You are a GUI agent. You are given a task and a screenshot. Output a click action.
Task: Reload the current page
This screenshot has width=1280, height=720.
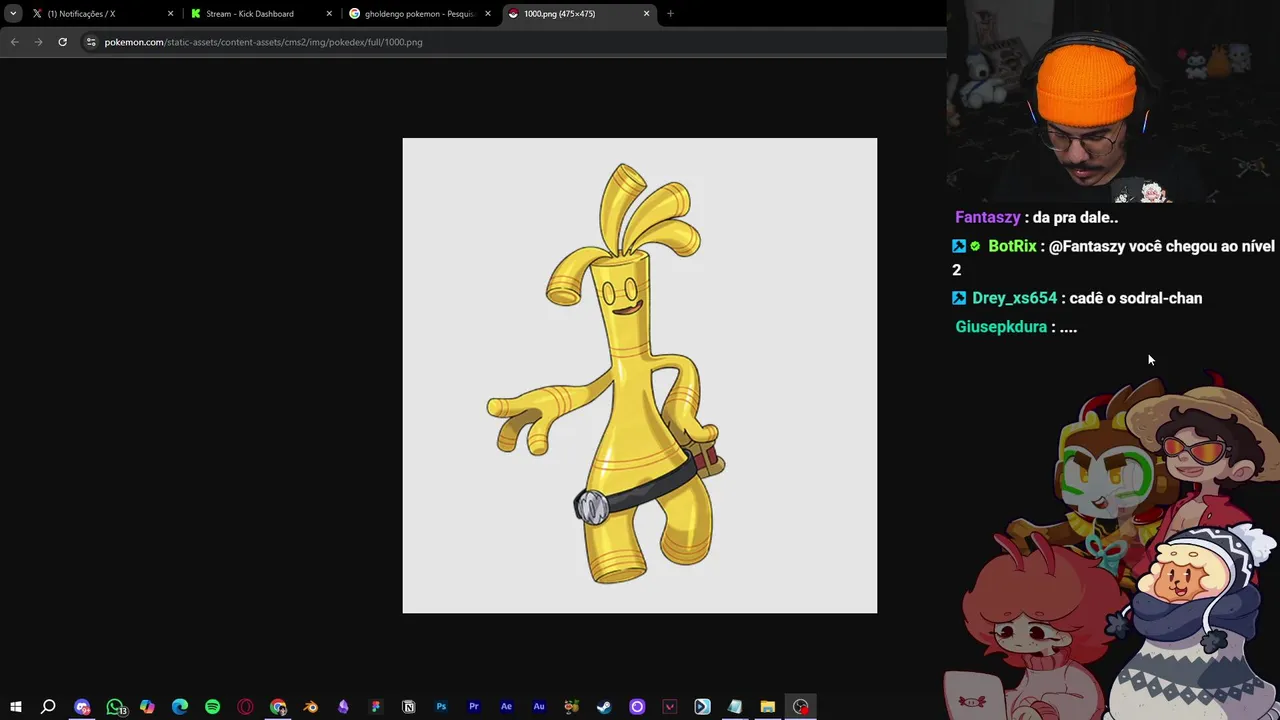62,42
